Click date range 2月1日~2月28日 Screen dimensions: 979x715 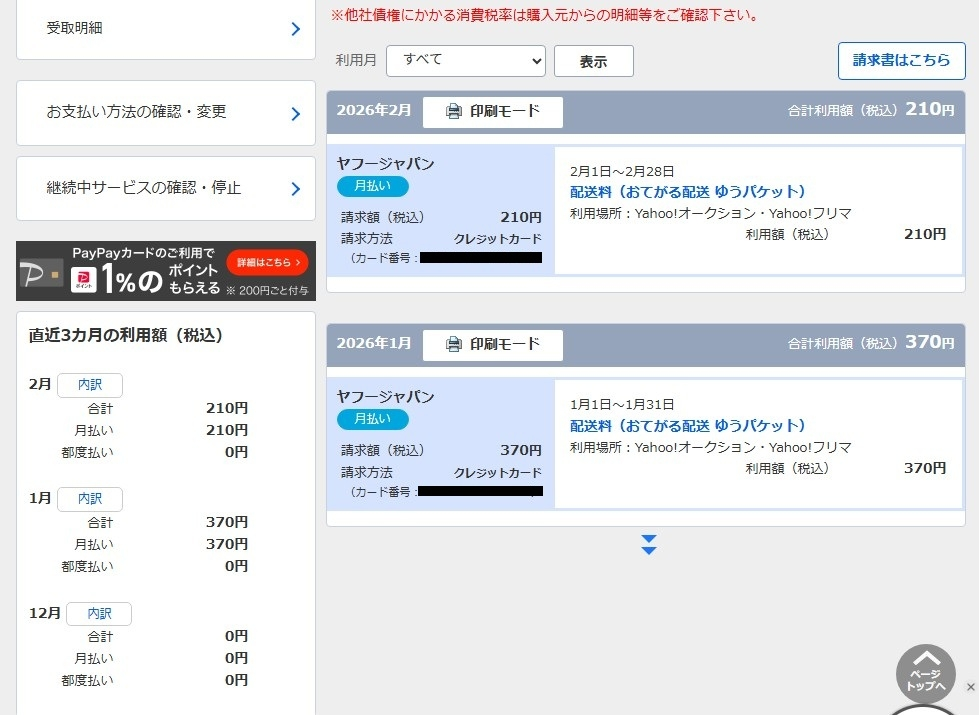click(x=622, y=171)
